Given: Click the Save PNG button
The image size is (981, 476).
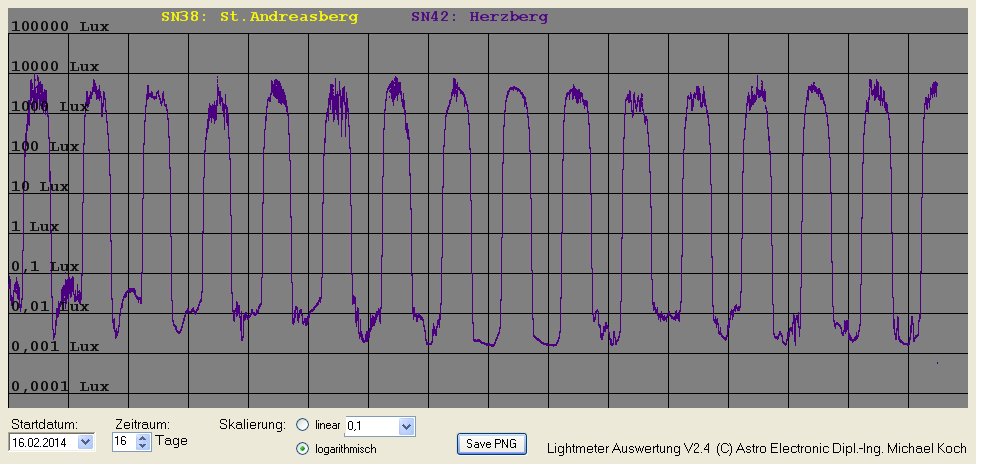Looking at the screenshot, I should (492, 444).
